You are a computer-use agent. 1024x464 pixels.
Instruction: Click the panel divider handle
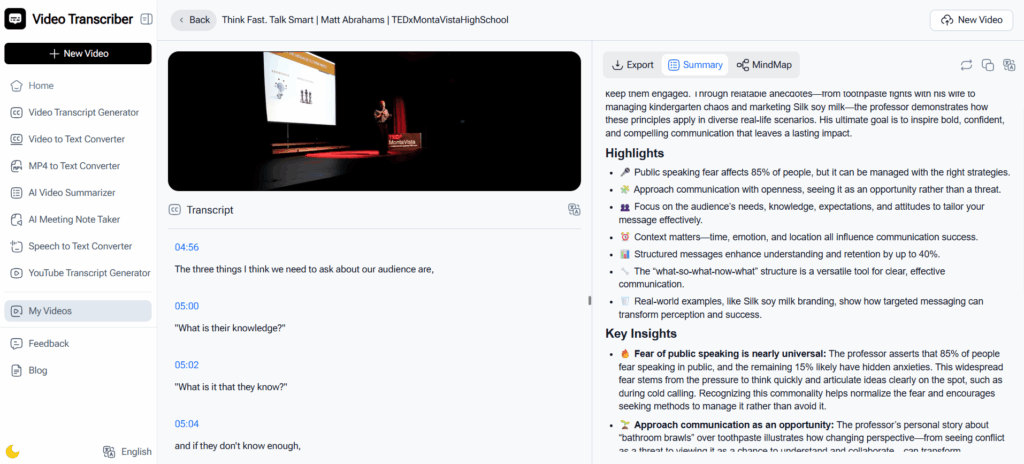click(x=590, y=300)
